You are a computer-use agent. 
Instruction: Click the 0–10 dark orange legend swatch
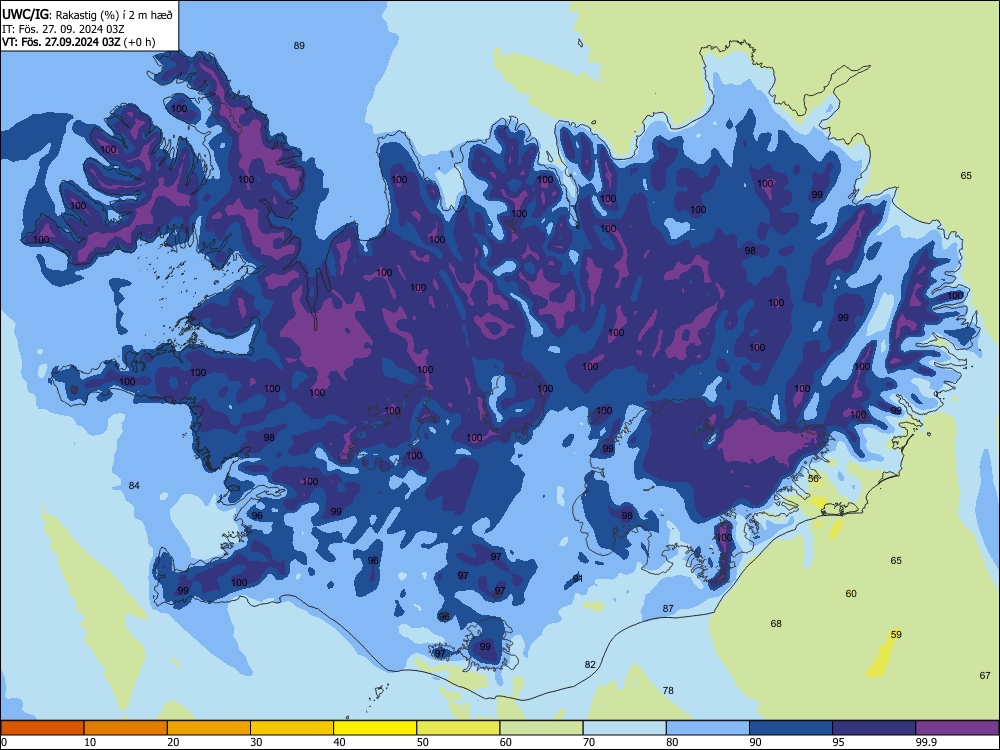(42, 728)
